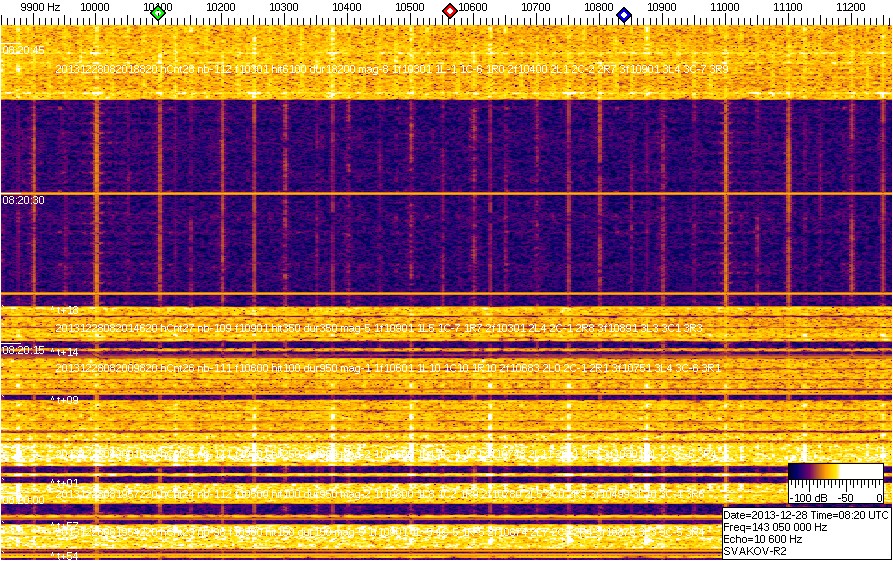The height and width of the screenshot is (561, 893).
Task: Select the 08:20:15 time marker
Action: (x=22, y=351)
